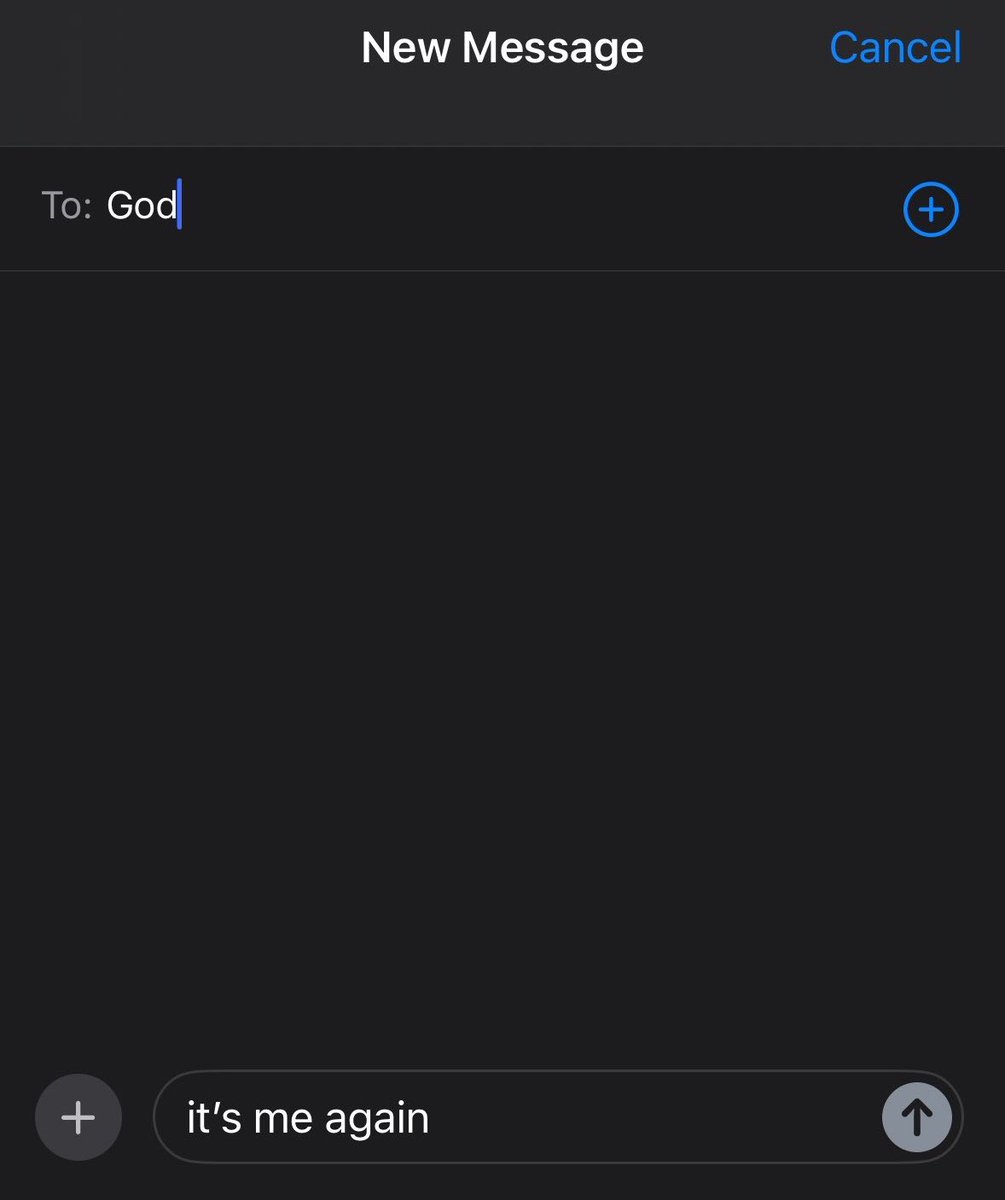Tap empty space inside the message bubble field
This screenshot has width=1005, height=1200.
650,1117
